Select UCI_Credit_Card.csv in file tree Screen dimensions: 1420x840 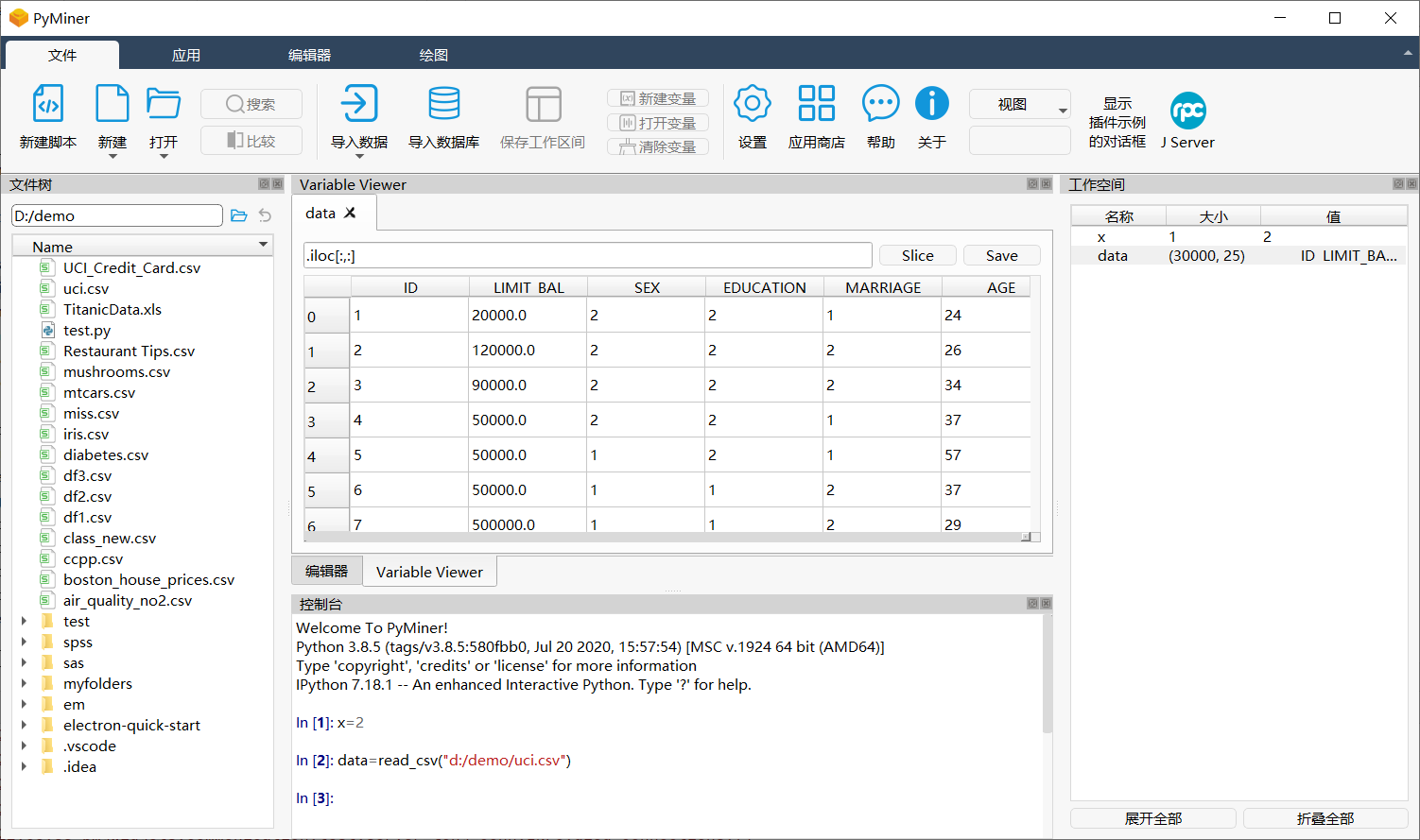tap(131, 267)
